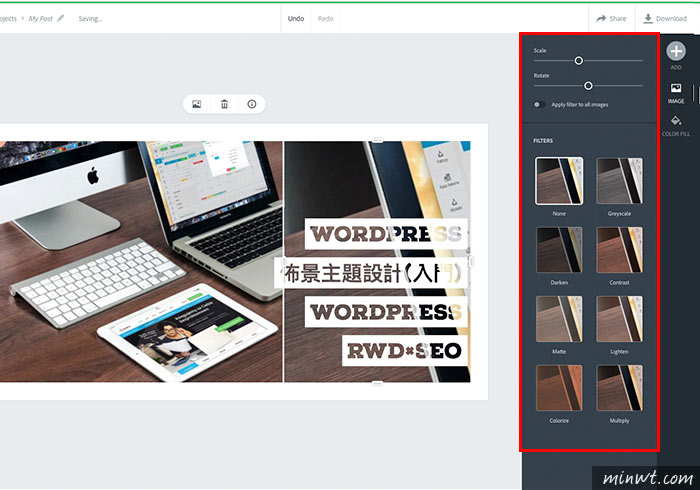This screenshot has height=490, width=700.
Task: Select the first WORDPRESS text block
Action: tap(386, 234)
